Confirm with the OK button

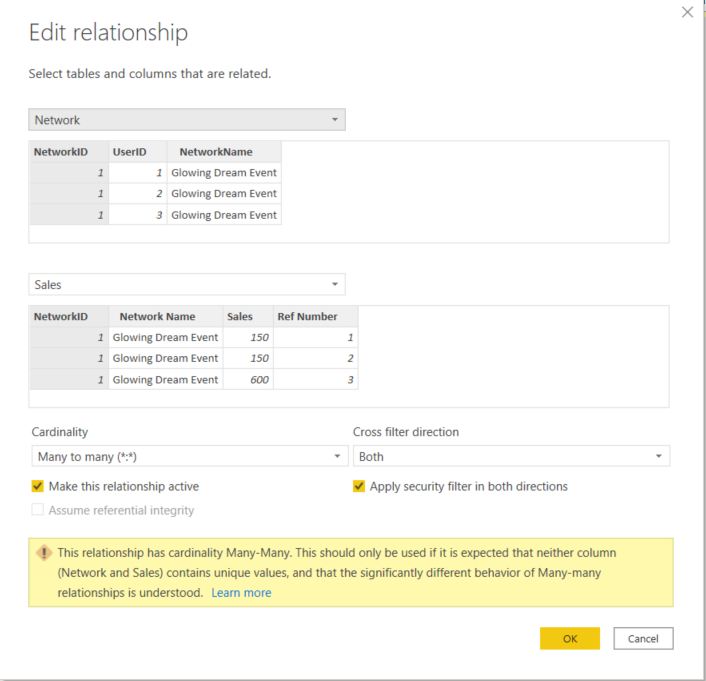570,639
